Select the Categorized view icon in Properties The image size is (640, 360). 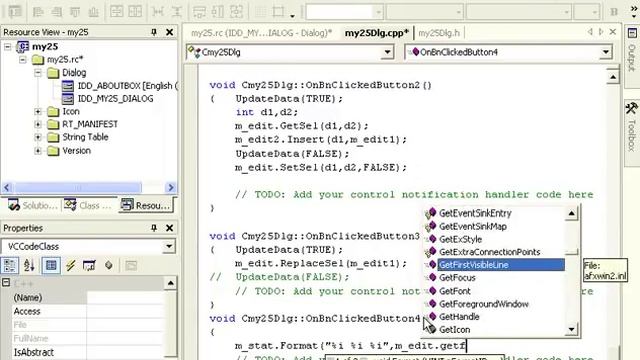click(10, 266)
